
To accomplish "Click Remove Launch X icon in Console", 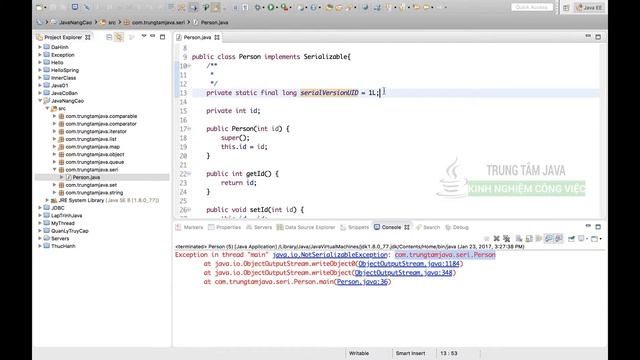I will 496,239.
